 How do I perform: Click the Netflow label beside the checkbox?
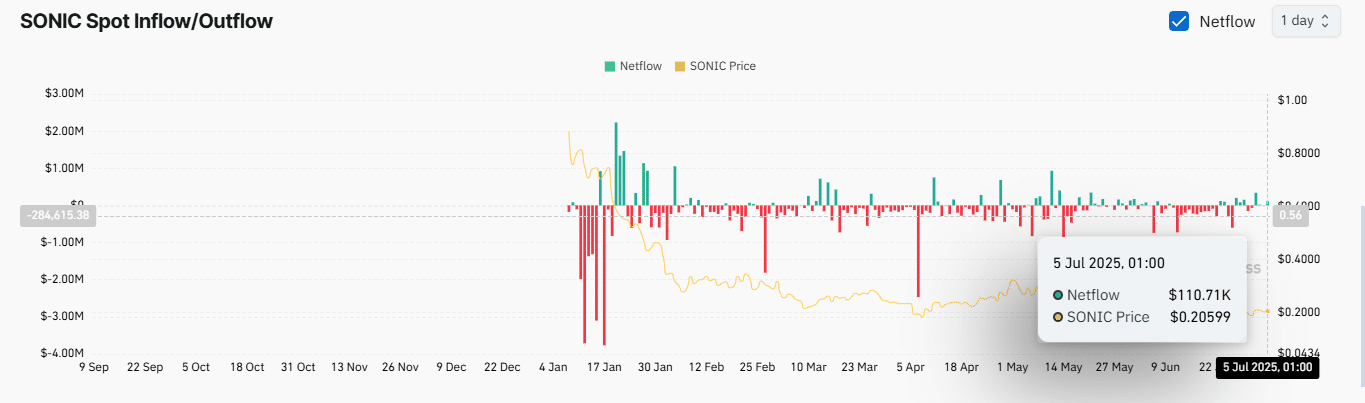1227,21
